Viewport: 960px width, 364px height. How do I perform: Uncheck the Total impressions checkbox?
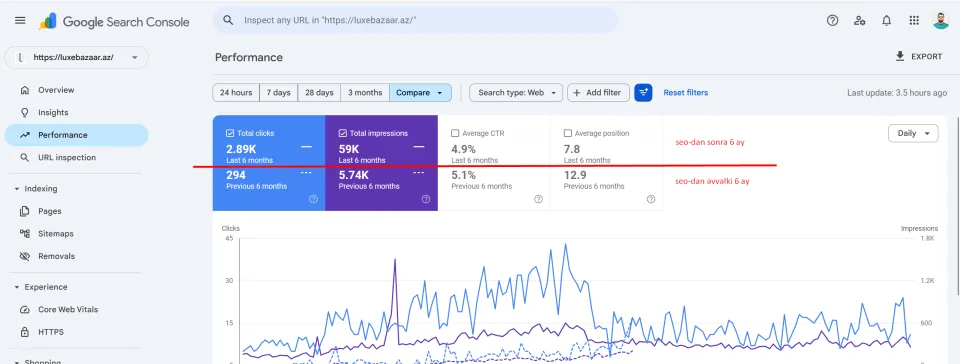pyautogui.click(x=343, y=133)
